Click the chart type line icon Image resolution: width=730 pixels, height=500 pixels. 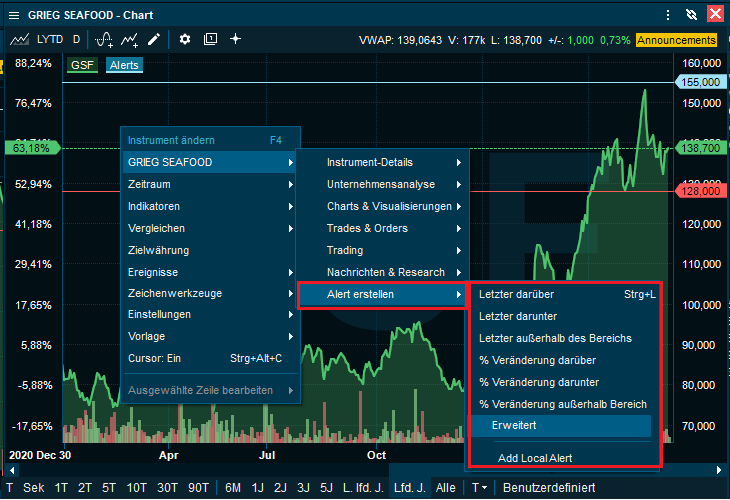click(x=20, y=40)
